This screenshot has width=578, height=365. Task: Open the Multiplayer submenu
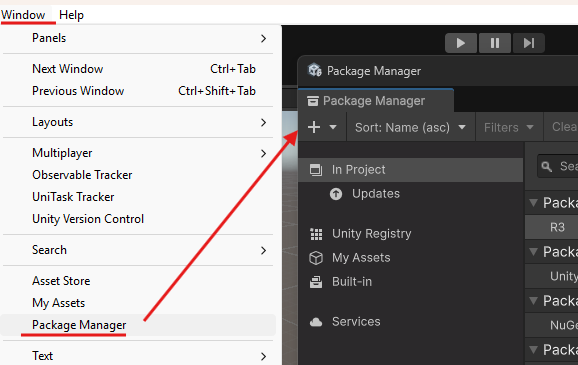[138, 153]
